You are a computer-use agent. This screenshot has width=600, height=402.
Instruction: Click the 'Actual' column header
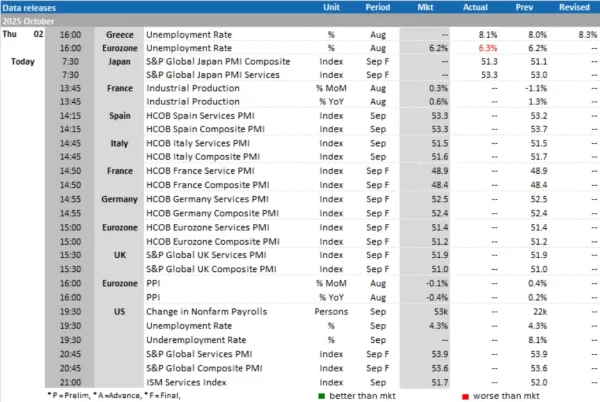pyautogui.click(x=478, y=7)
